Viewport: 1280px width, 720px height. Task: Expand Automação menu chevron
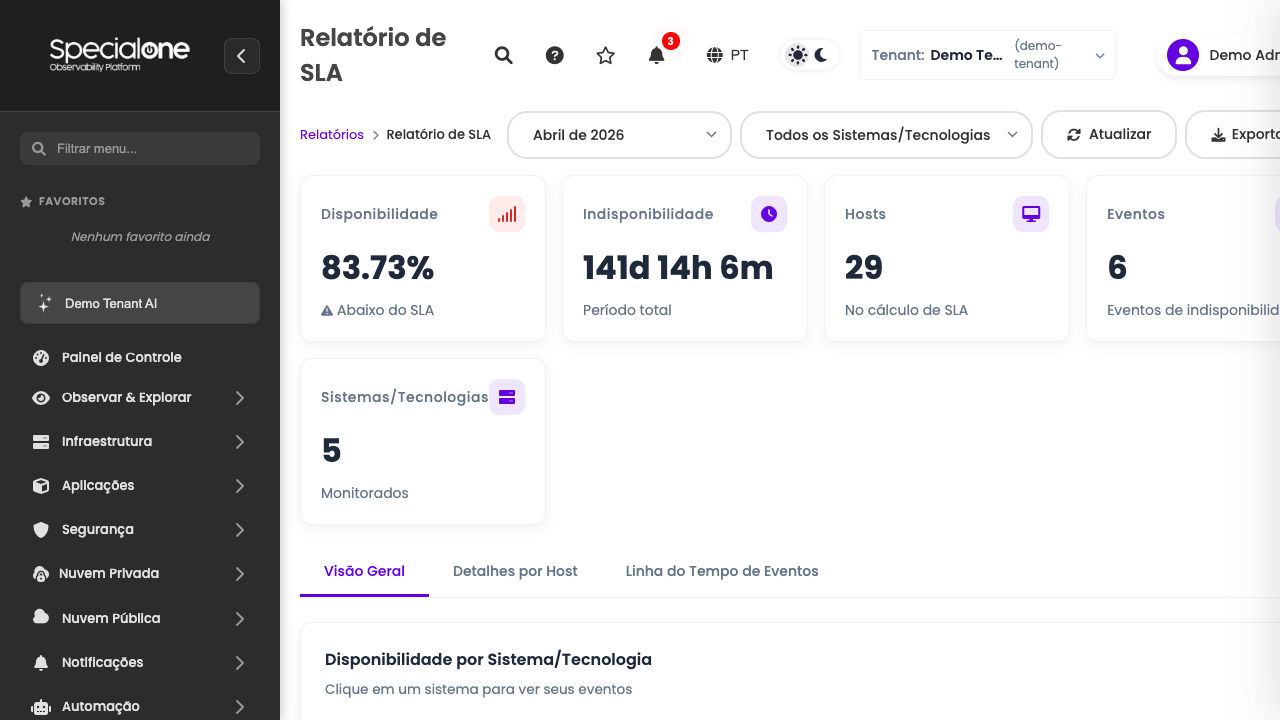pos(240,707)
